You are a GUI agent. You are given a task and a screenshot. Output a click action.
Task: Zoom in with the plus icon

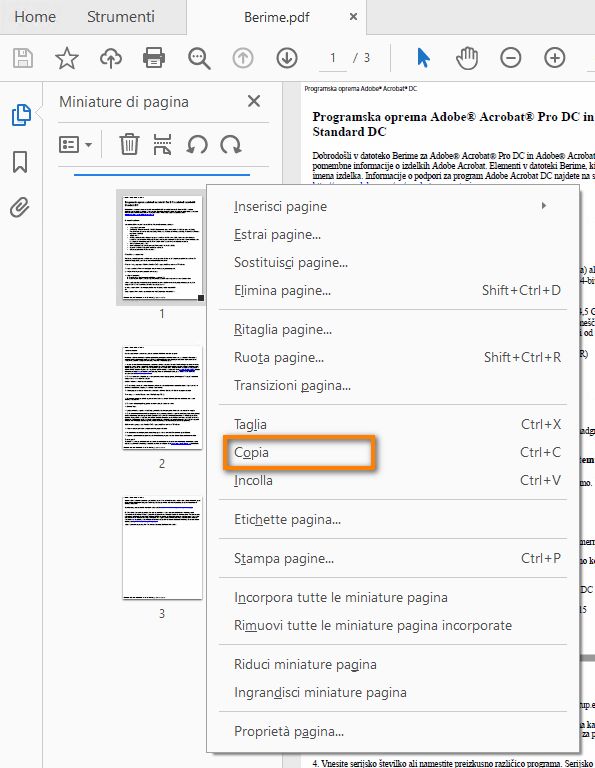(554, 58)
